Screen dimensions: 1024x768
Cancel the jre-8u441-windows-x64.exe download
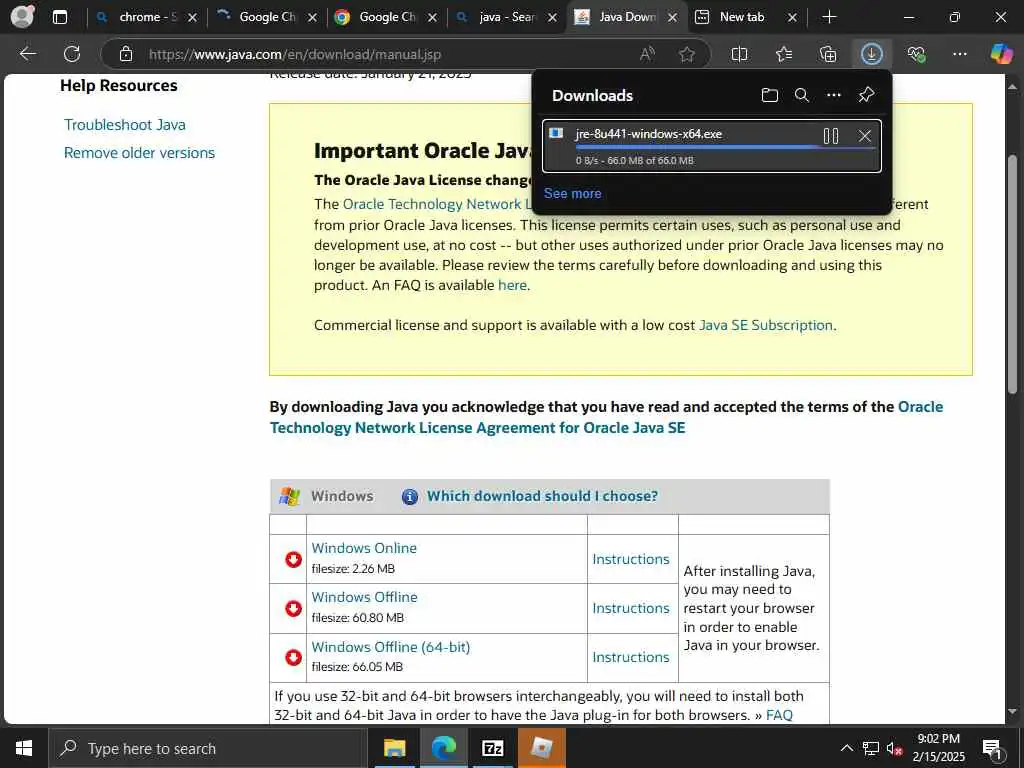pyautogui.click(x=865, y=136)
